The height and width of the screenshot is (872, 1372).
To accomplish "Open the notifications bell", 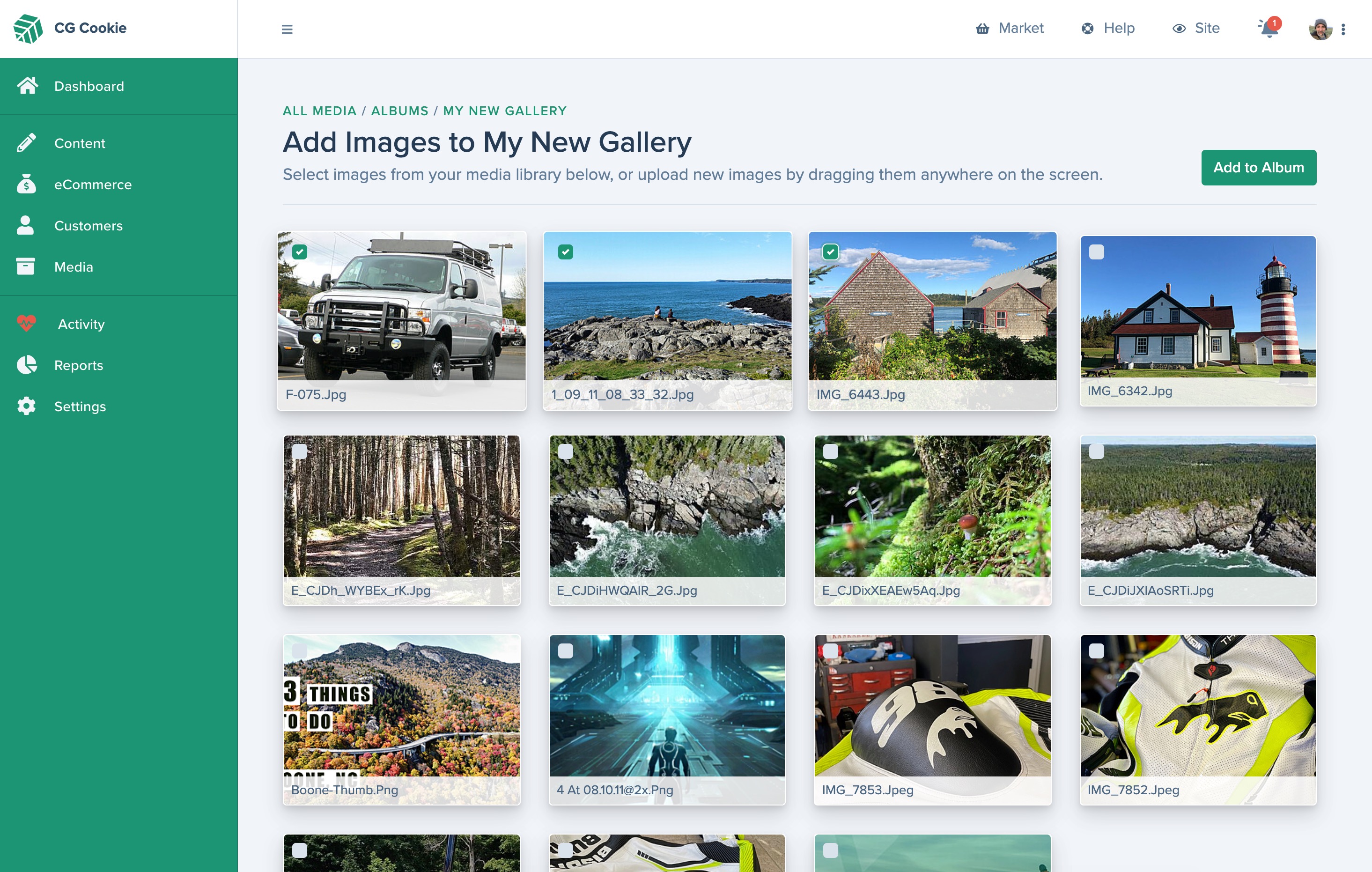I will 1269,29.
